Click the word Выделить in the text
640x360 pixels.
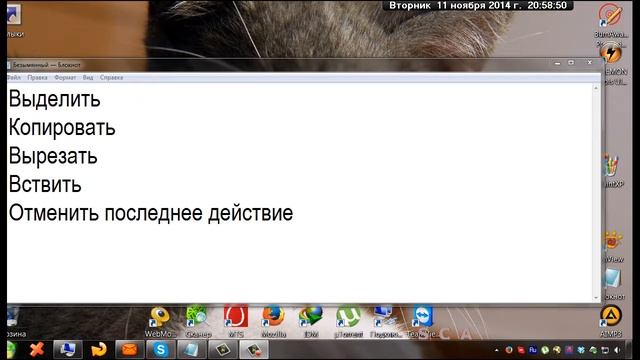(55, 99)
